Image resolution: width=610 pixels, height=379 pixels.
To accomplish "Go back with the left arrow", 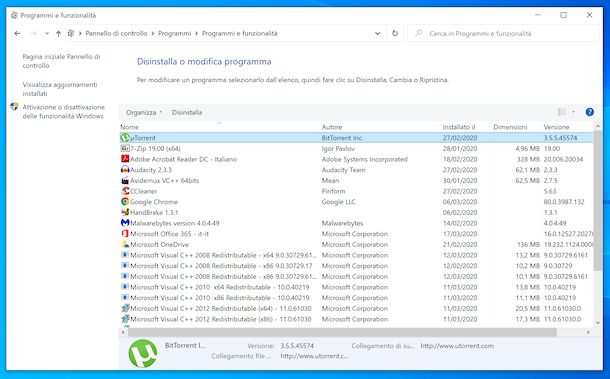I will (18, 33).
